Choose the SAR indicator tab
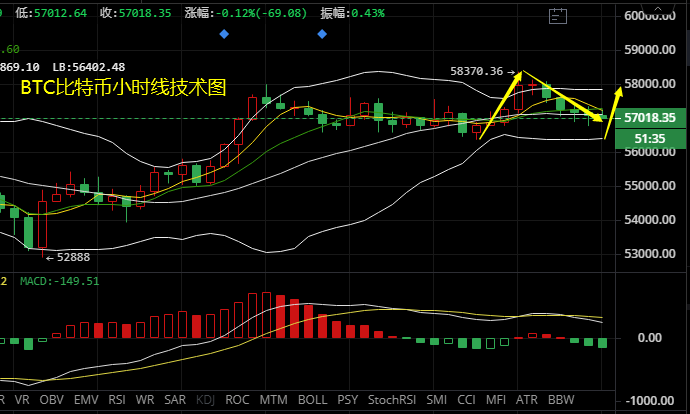The height and width of the screenshot is (414, 690). coord(175,399)
